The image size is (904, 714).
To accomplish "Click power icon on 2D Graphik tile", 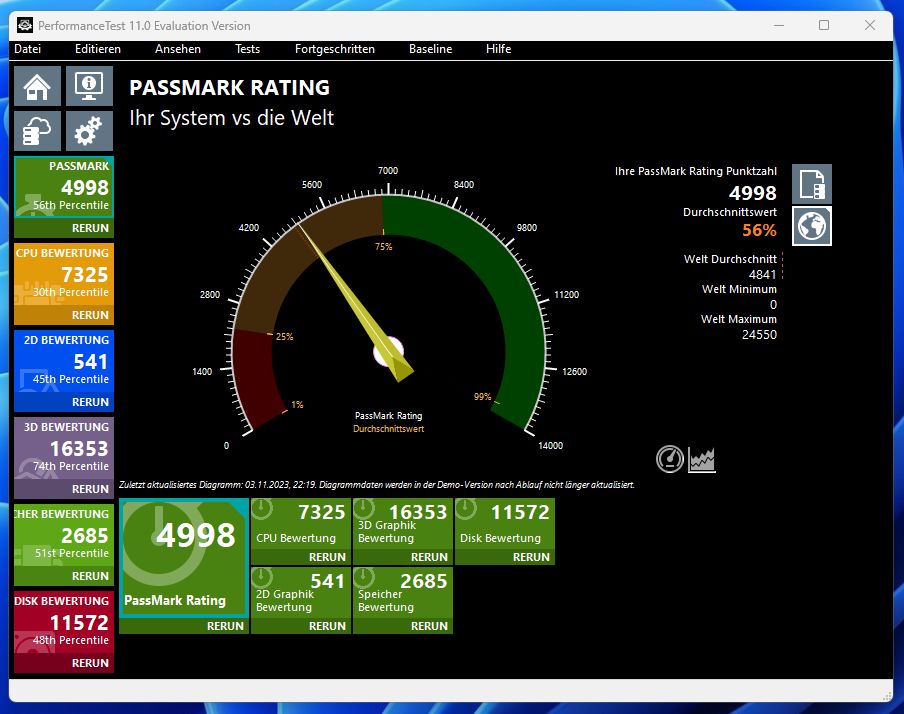I will pos(262,577).
